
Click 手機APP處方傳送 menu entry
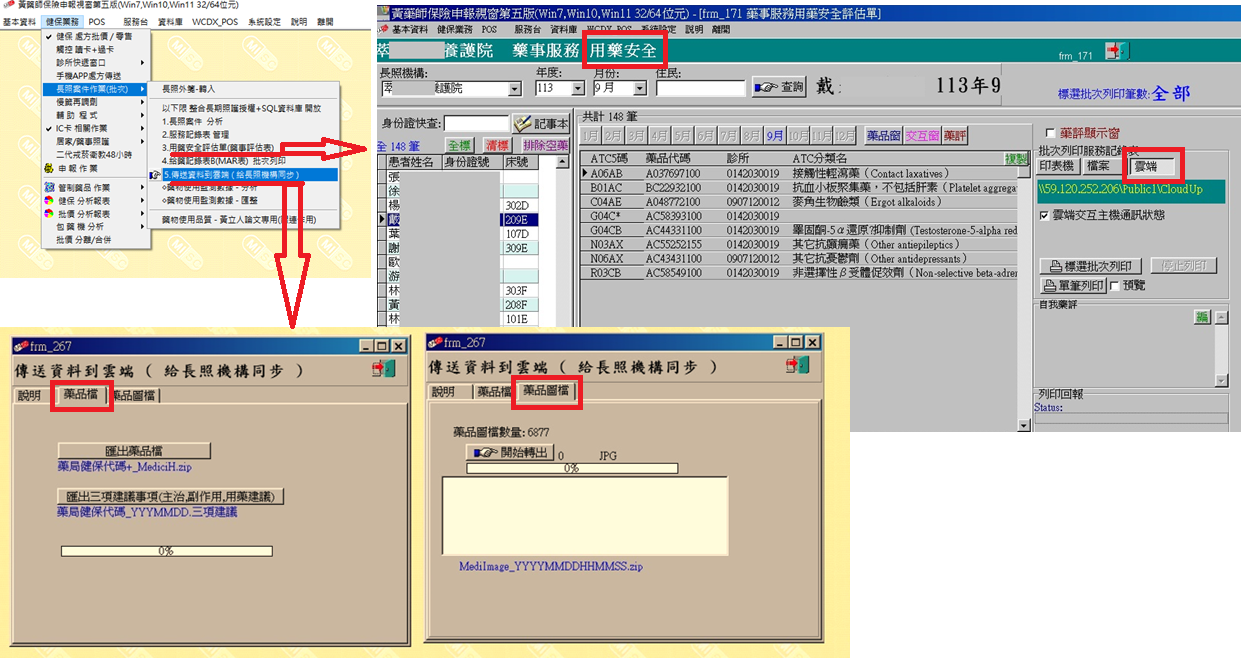point(96,75)
